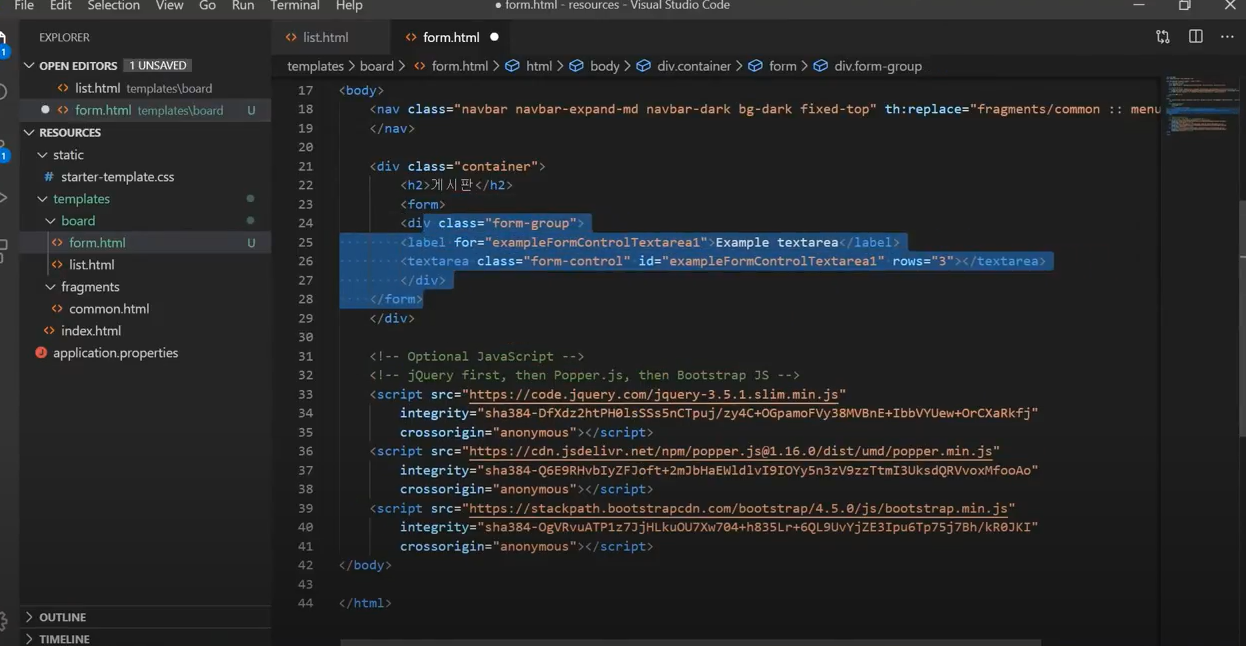1246x646 pixels.
Task: Select form.html under Open Editors
Action: pos(145,110)
